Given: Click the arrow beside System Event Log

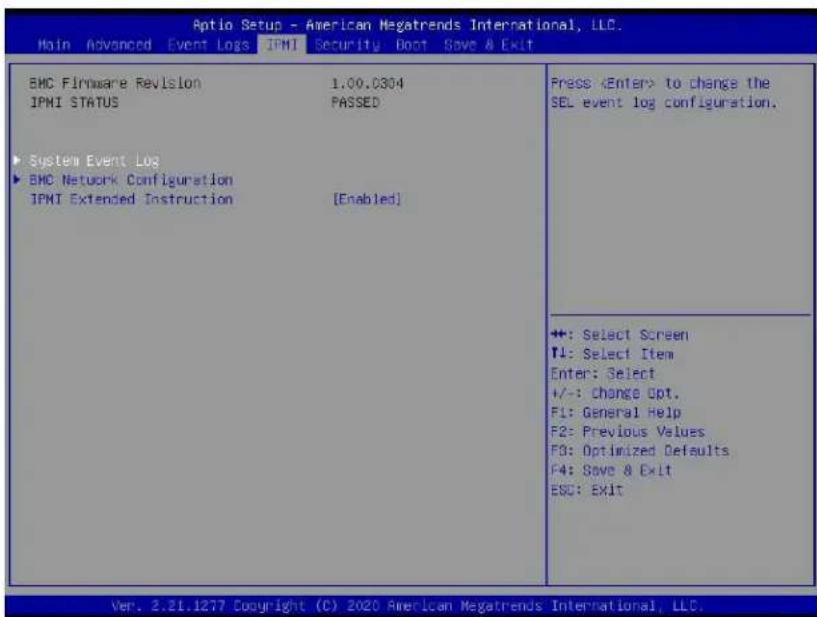Looking at the screenshot, I should pos(17,160).
